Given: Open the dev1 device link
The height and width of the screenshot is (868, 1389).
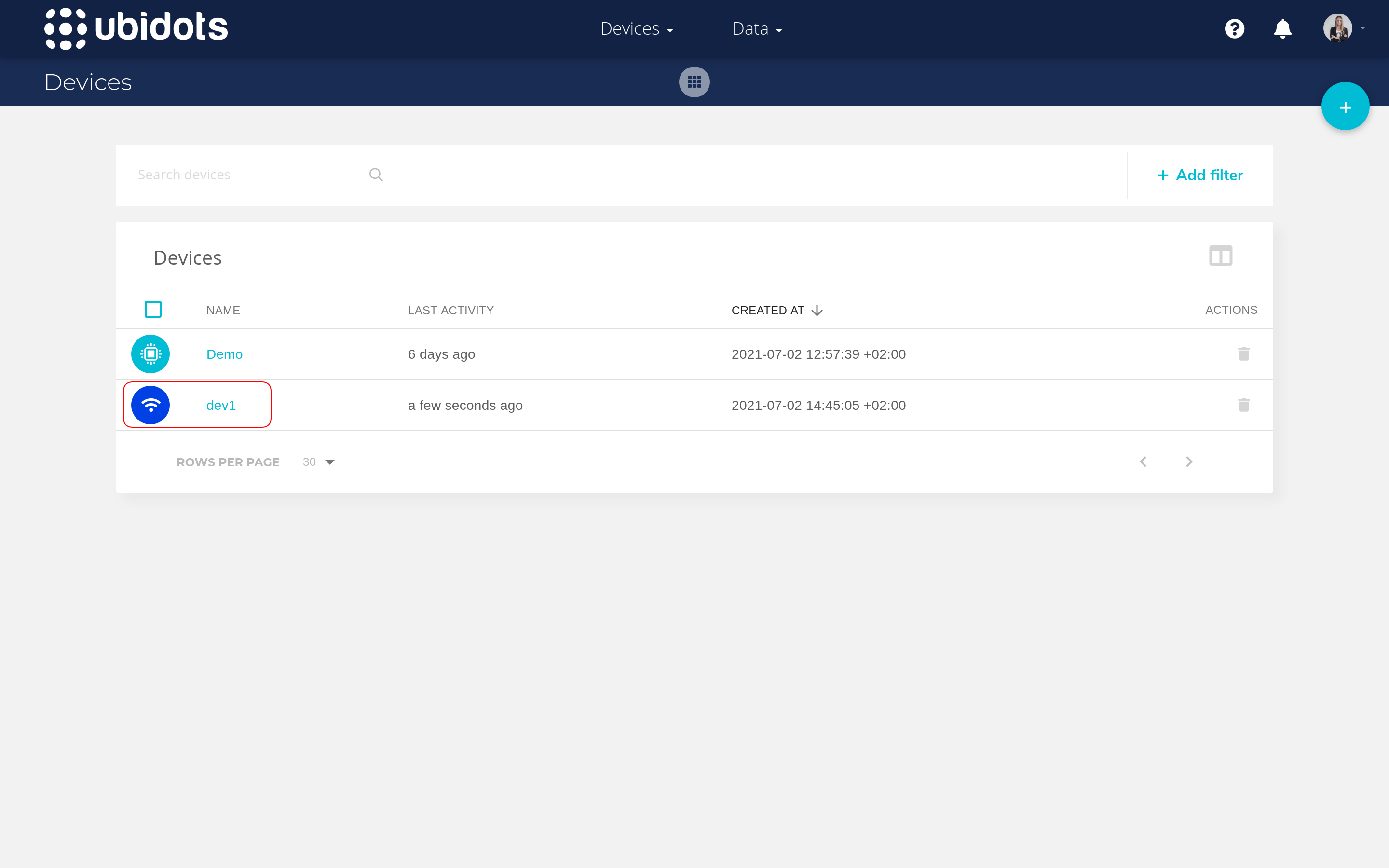Looking at the screenshot, I should pyautogui.click(x=221, y=405).
